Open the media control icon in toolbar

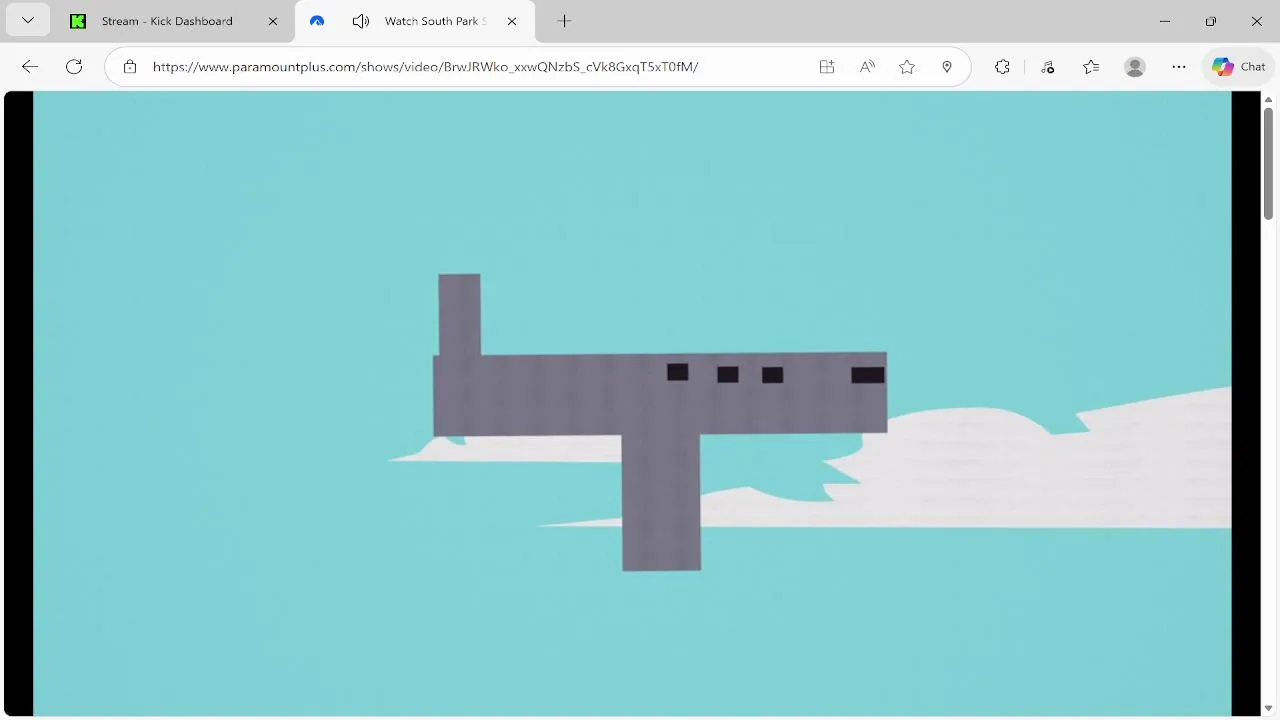[1047, 67]
